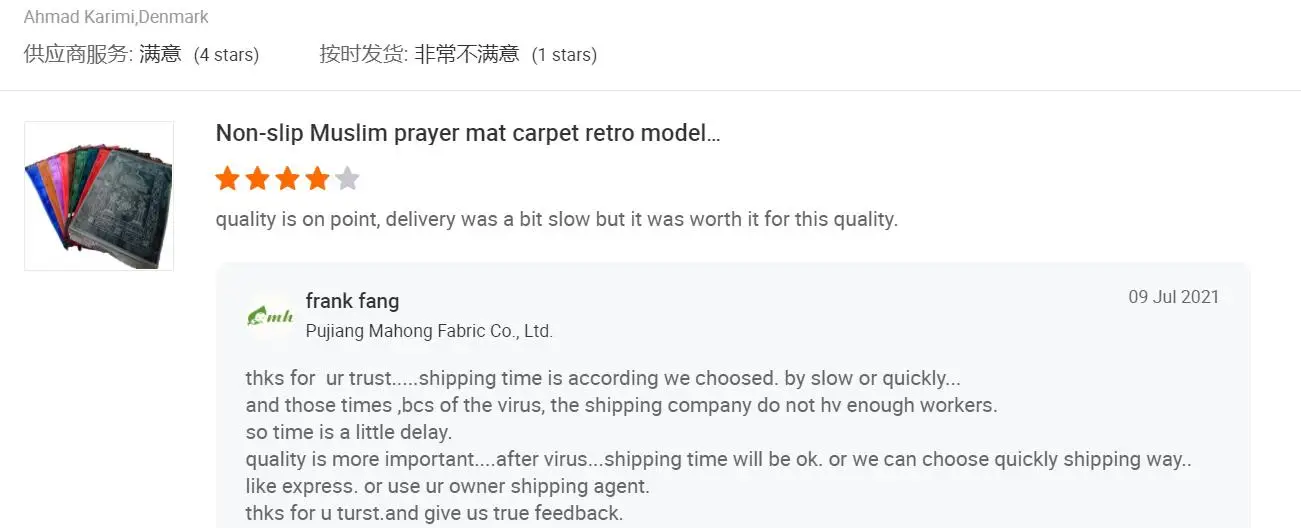Click the second orange rating star
The image size is (1301, 528).
coord(258,179)
